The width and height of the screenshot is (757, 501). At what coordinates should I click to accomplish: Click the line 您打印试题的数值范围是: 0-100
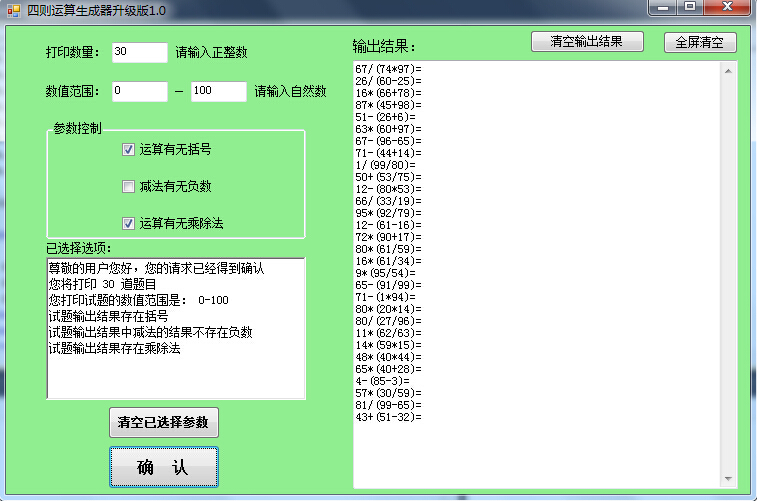tap(139, 300)
